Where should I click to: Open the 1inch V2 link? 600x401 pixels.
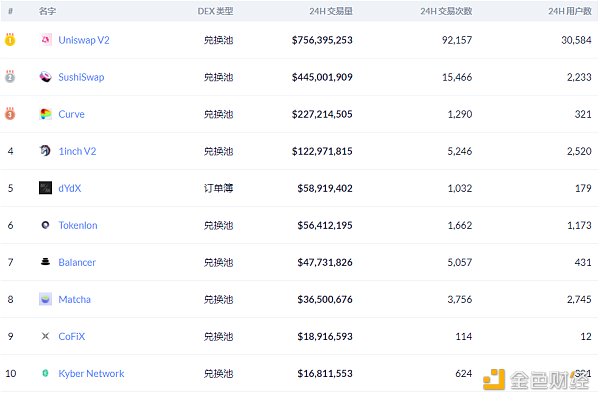tap(77, 151)
